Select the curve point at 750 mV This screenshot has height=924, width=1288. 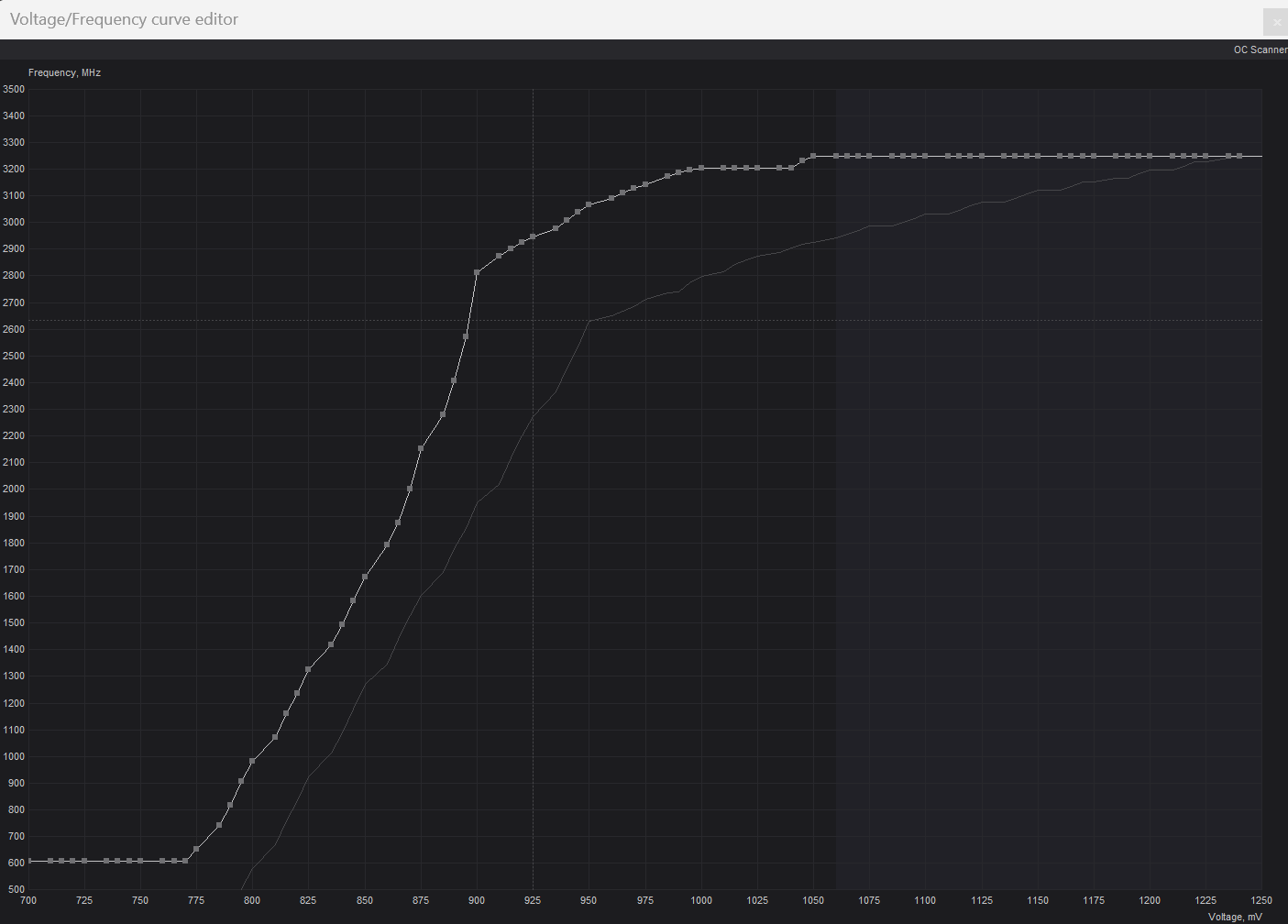[140, 861]
